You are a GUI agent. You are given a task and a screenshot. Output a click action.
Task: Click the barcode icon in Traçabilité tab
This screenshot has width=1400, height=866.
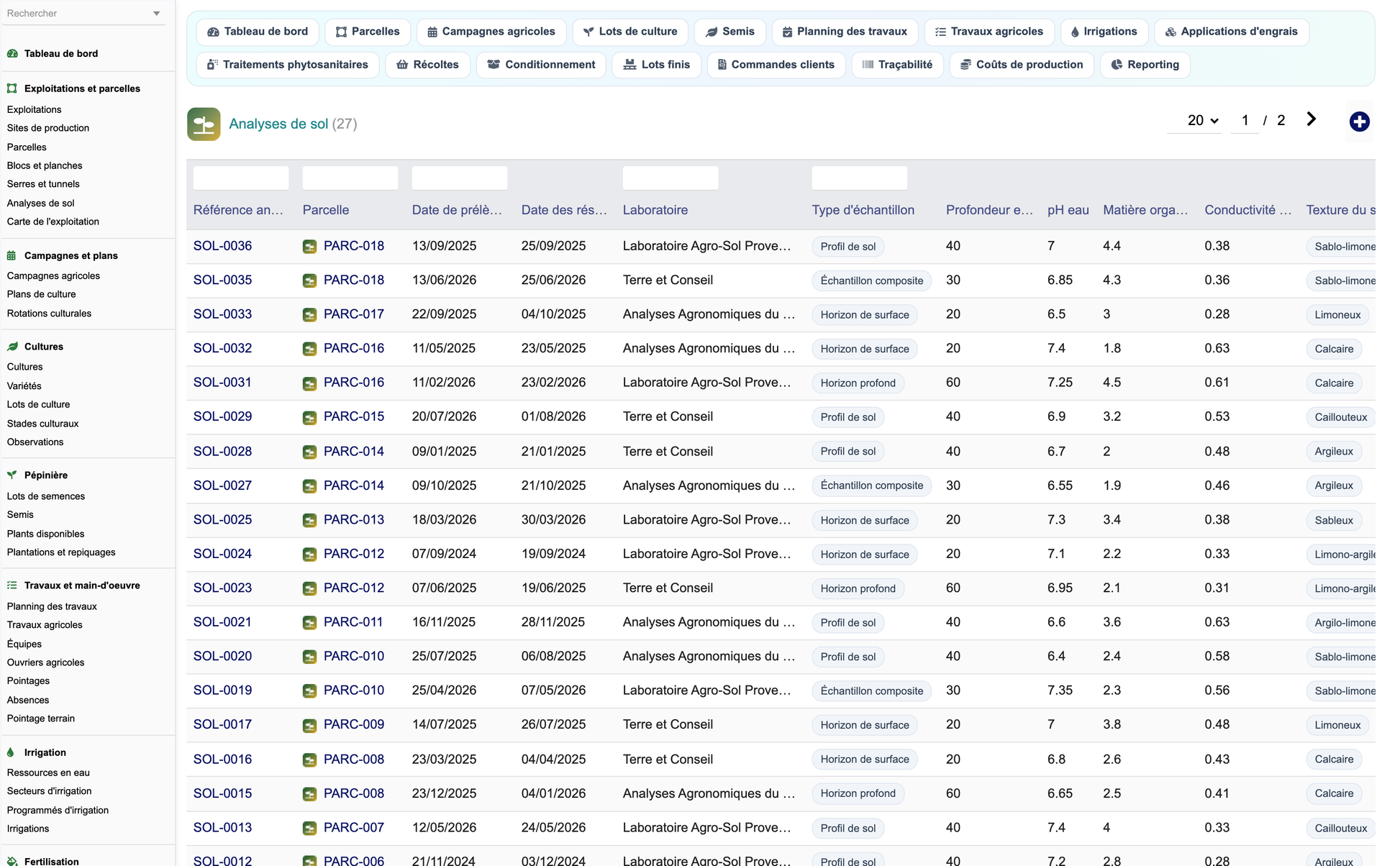tap(868, 65)
